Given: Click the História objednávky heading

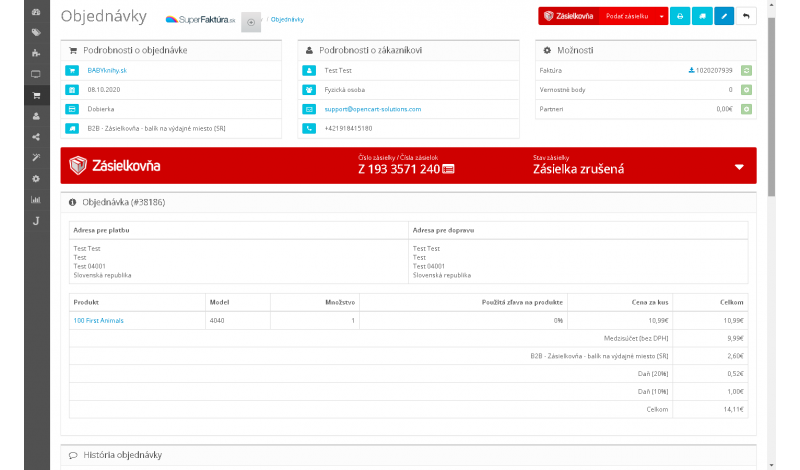Looking at the screenshot, I should pos(122,455).
